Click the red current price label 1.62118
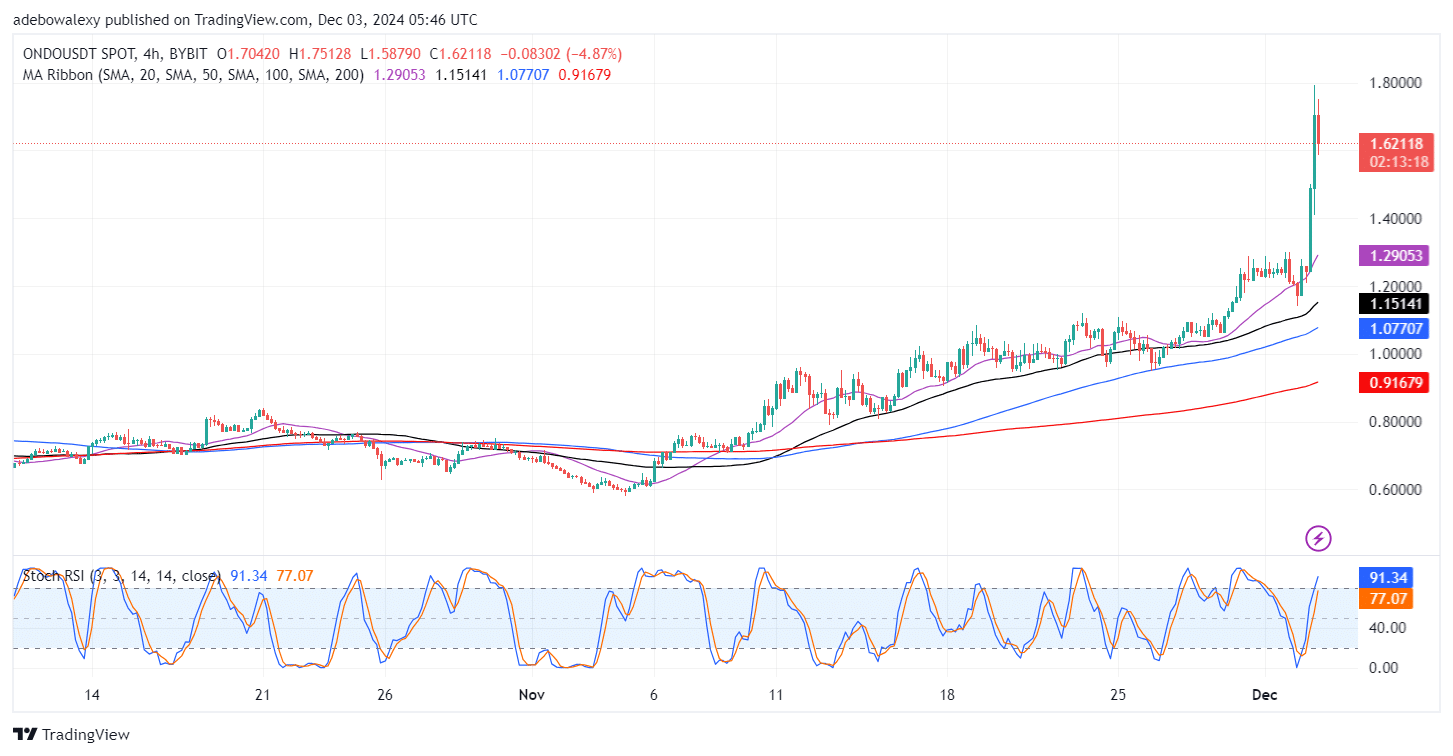Viewport: 1453px width, 756px height. click(x=1398, y=143)
